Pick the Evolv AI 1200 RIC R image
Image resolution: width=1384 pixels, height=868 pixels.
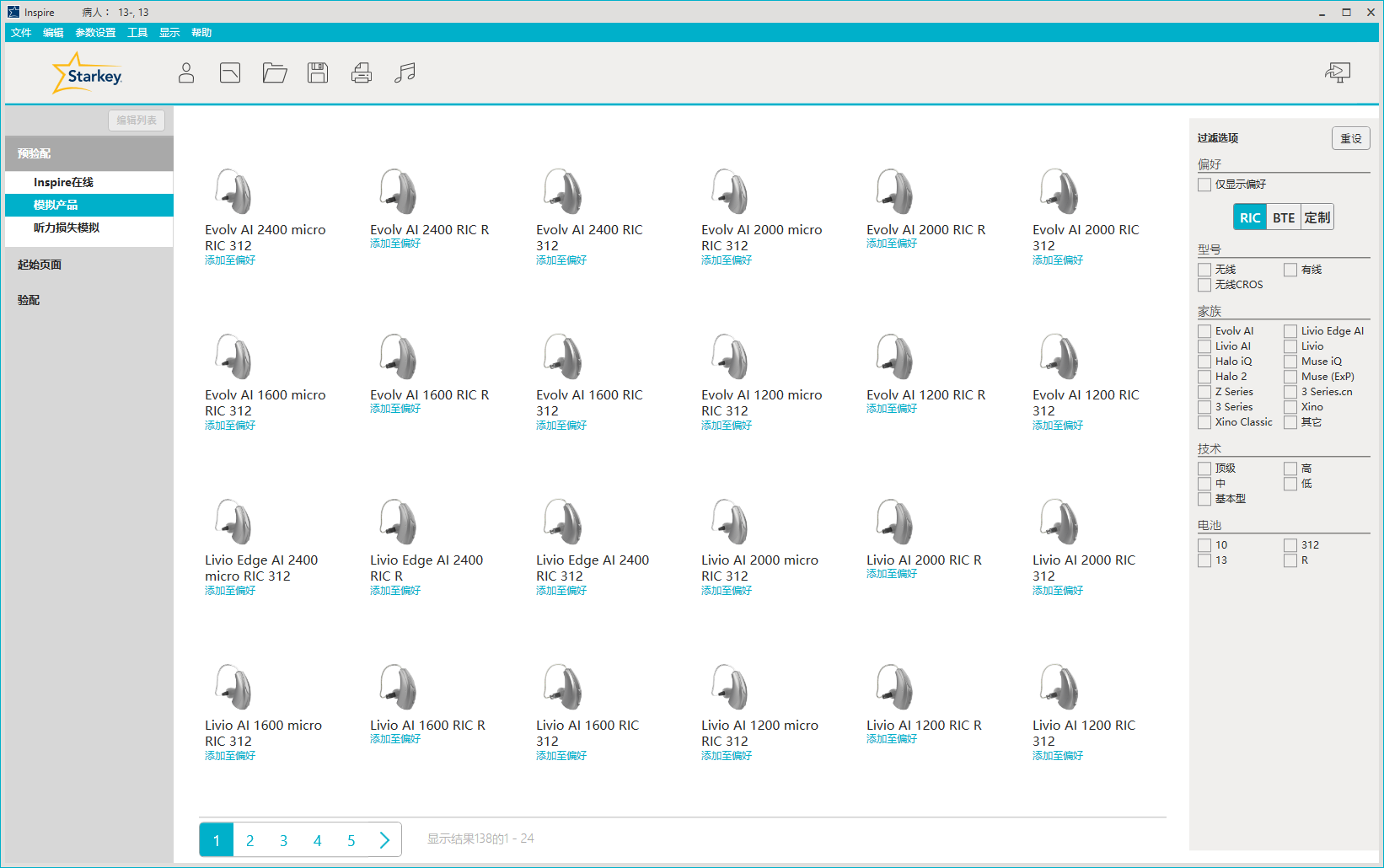894,356
